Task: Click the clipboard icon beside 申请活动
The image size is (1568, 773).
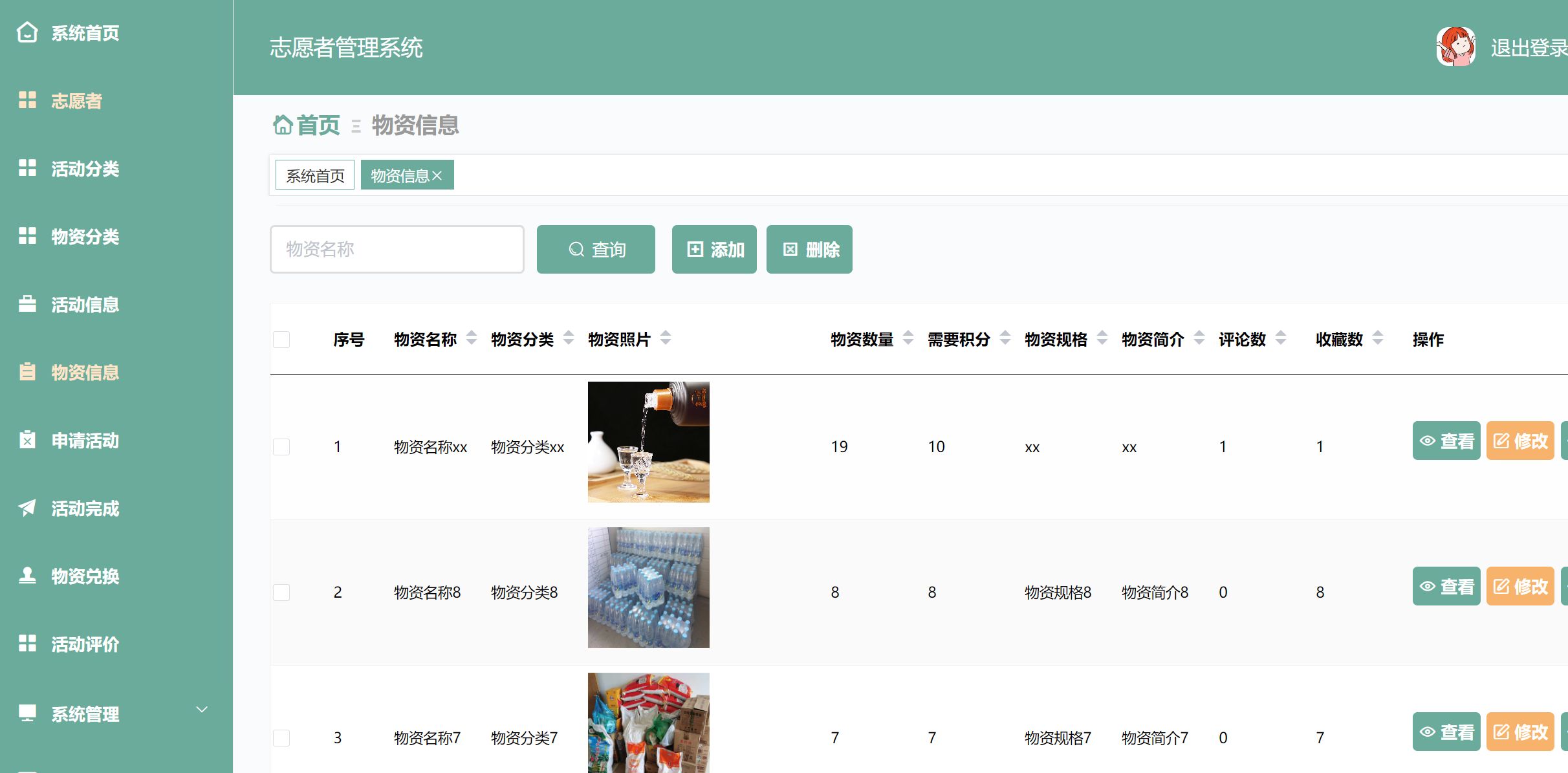Action: point(27,440)
